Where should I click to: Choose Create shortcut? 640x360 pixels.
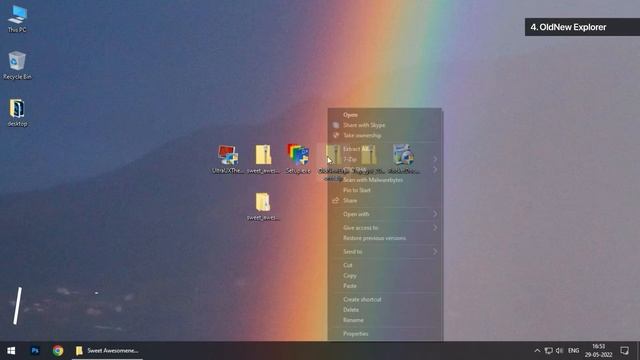(385, 300)
